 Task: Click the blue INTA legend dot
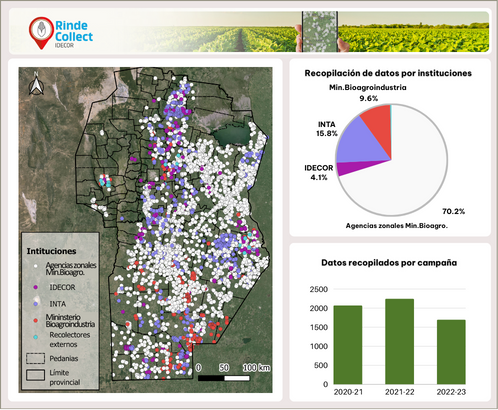click(35, 304)
